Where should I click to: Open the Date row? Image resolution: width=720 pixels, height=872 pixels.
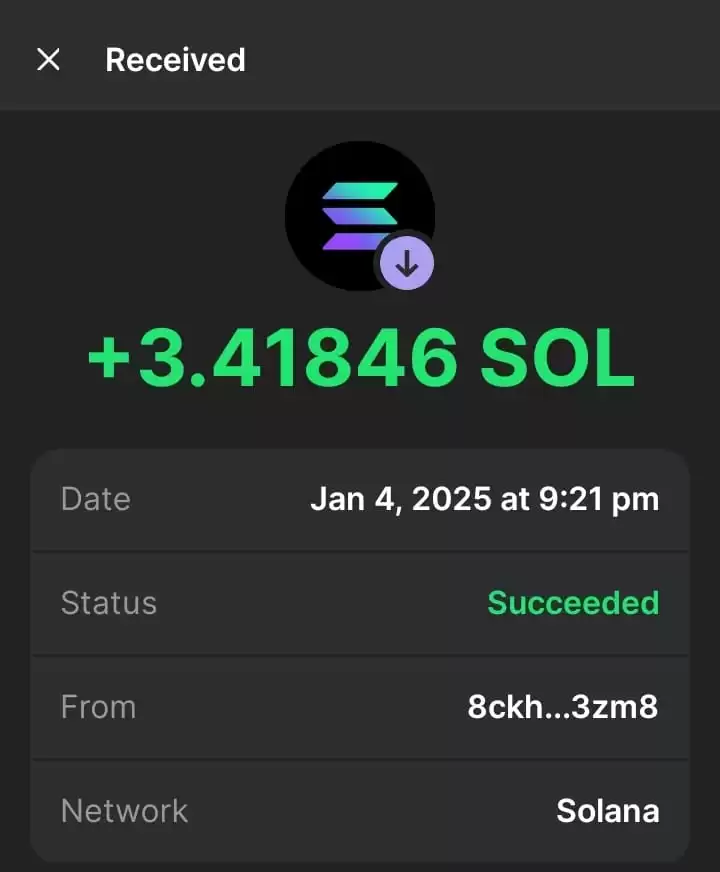click(x=360, y=499)
